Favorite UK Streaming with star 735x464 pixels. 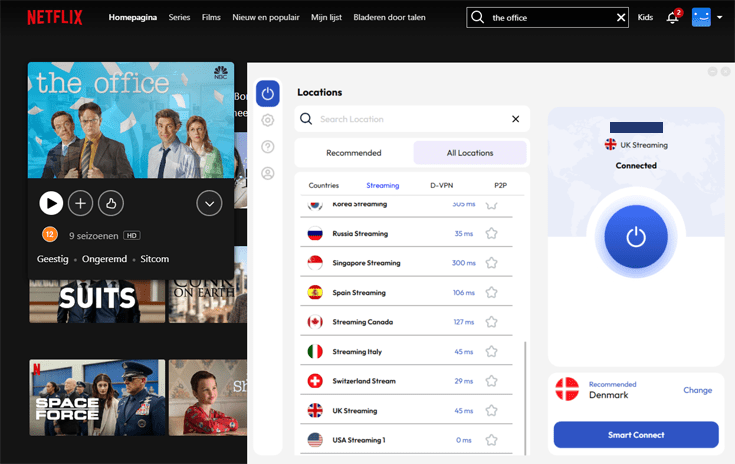point(491,411)
